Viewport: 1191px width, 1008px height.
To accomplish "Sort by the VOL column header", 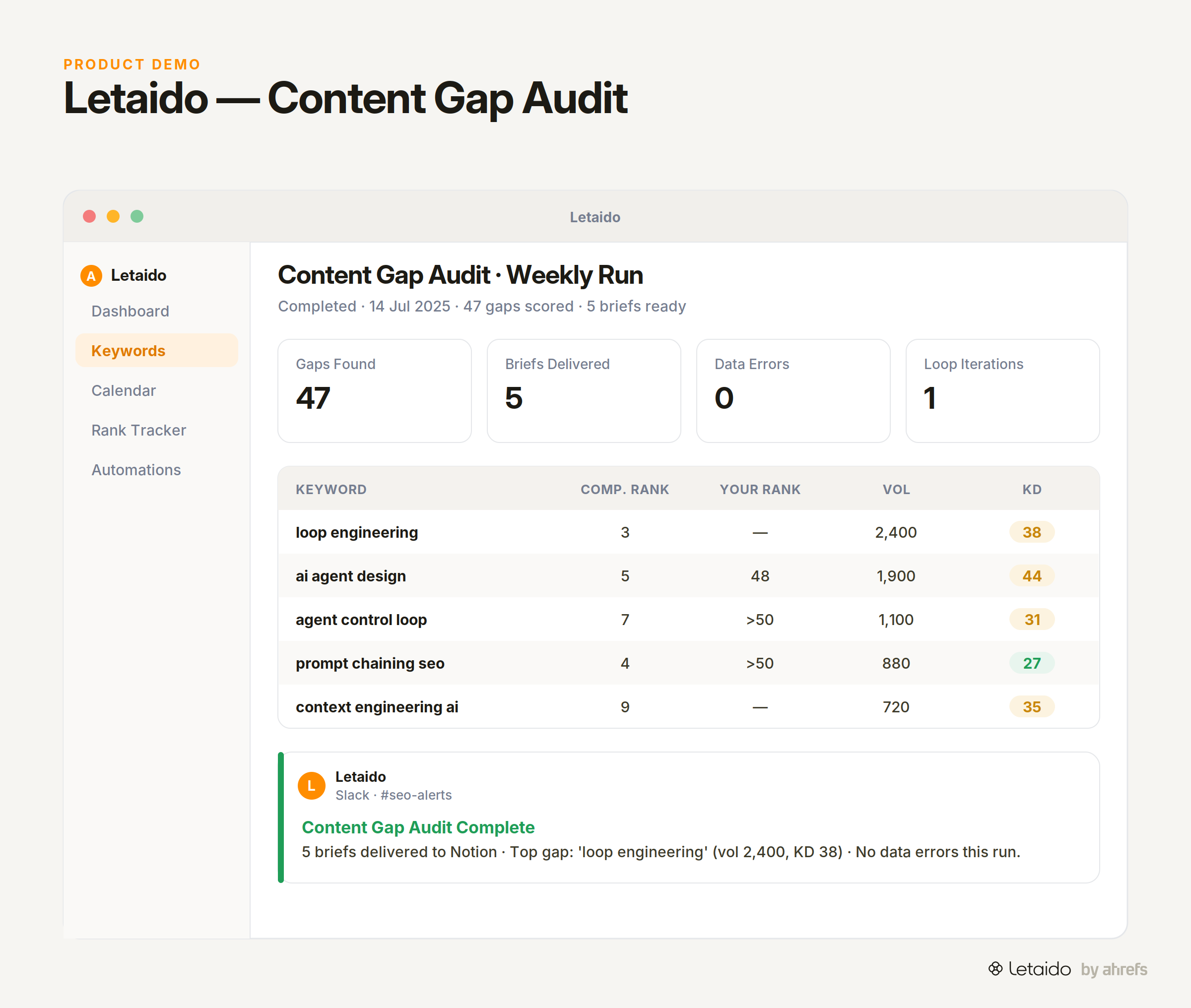I will [x=896, y=489].
